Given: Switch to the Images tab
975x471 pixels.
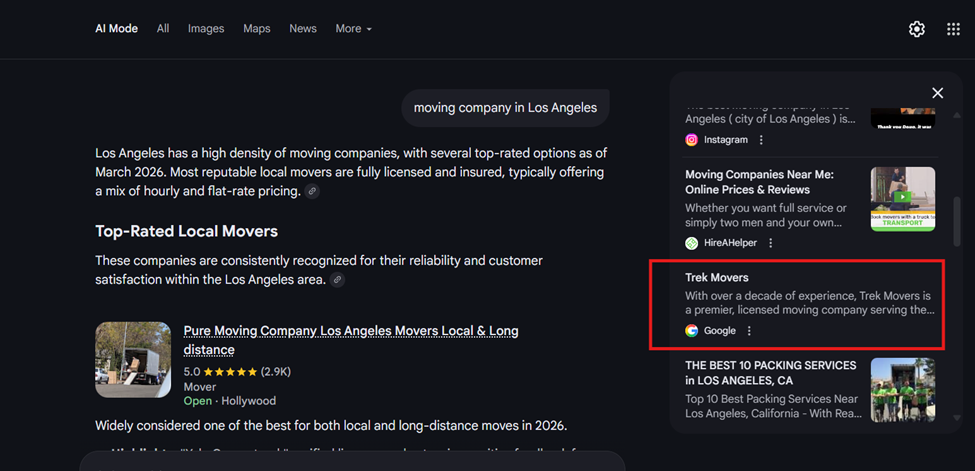Looking at the screenshot, I should (206, 29).
